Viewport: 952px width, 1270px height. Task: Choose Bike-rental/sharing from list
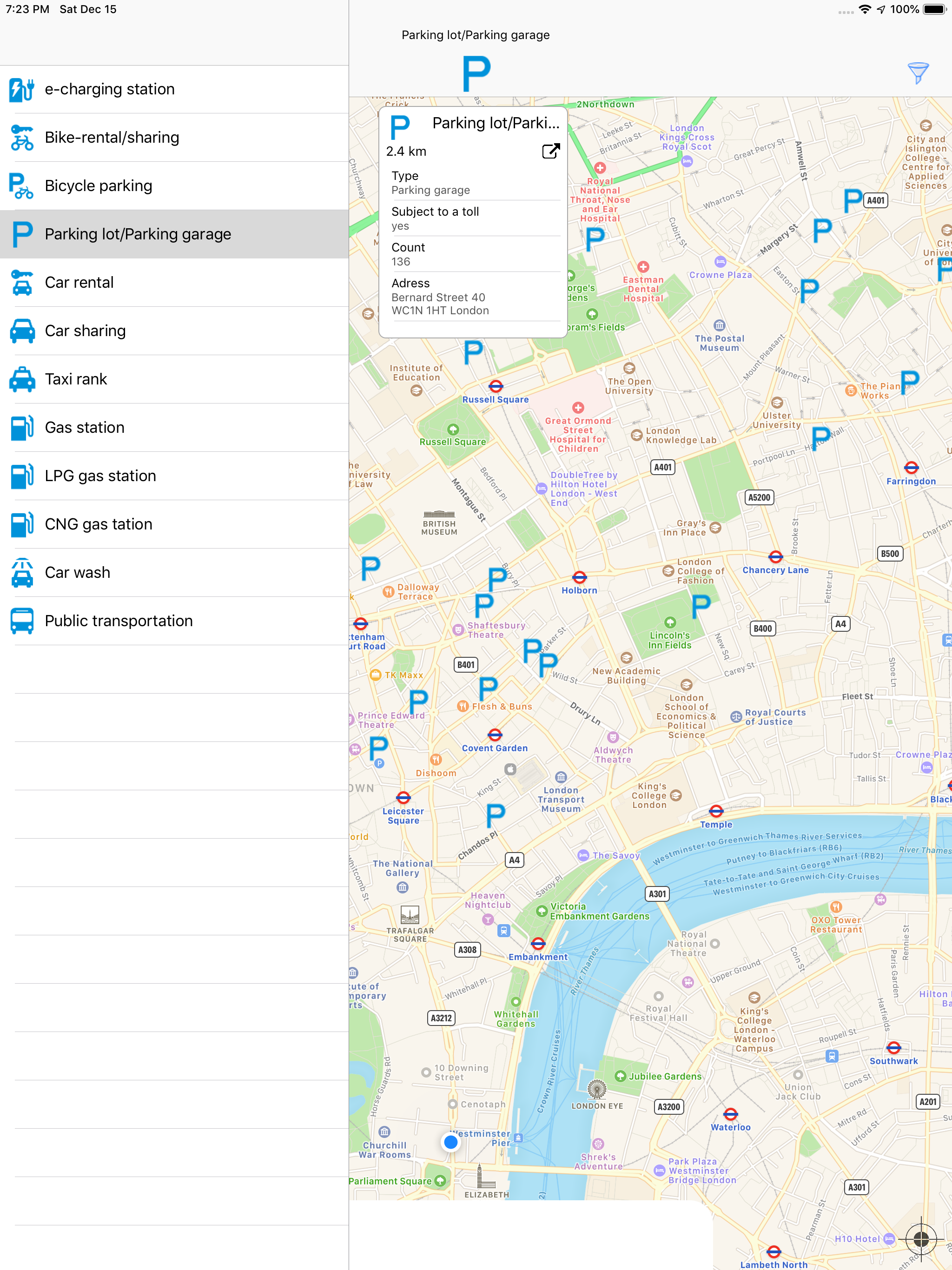tap(112, 138)
